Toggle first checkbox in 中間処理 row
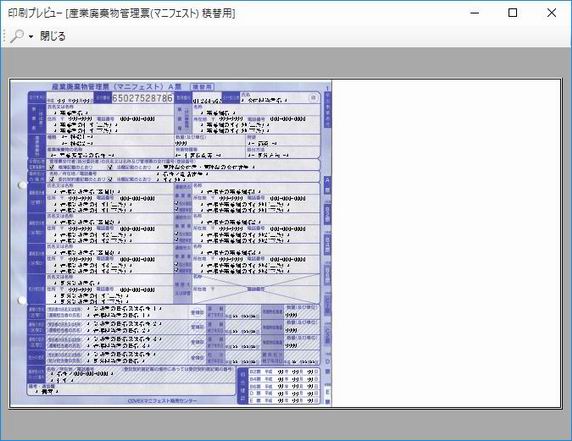Viewport: 572px width, 441px height. [52, 166]
